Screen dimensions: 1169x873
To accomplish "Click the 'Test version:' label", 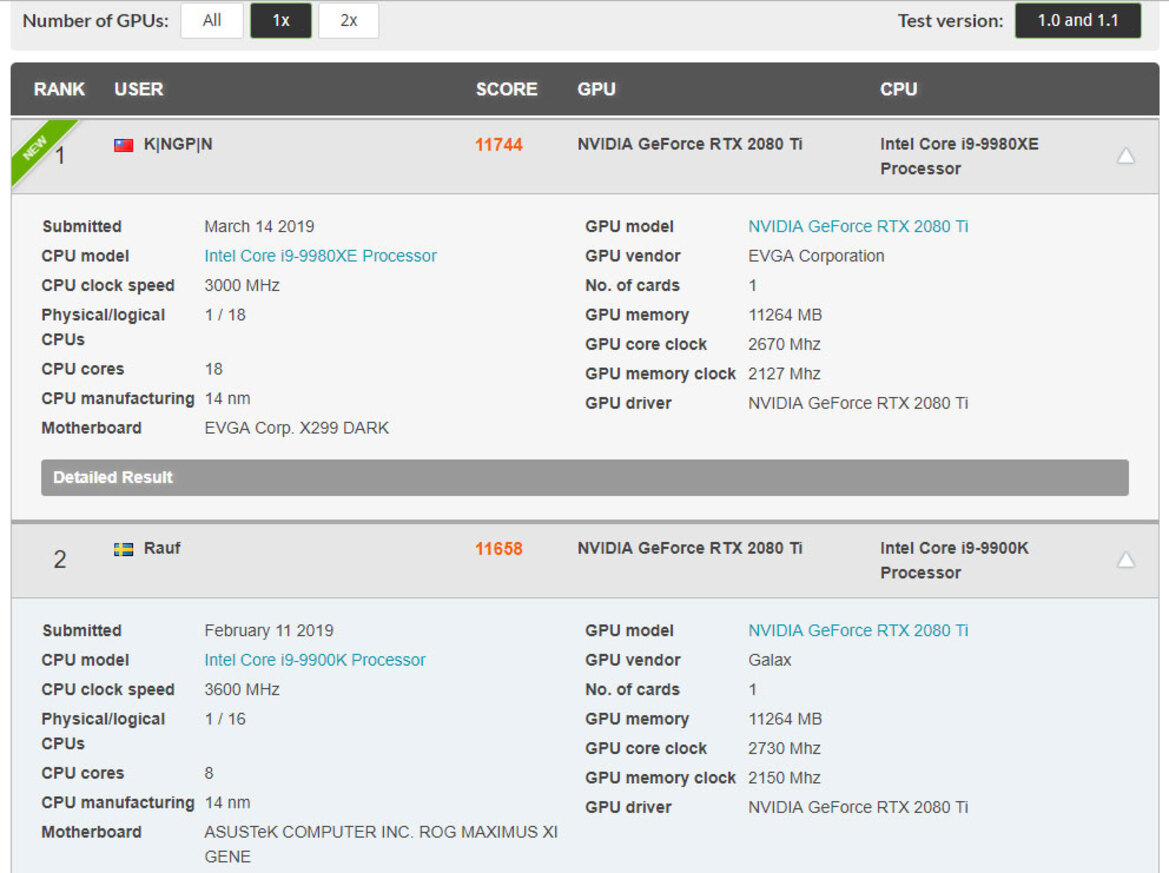I will click(951, 21).
